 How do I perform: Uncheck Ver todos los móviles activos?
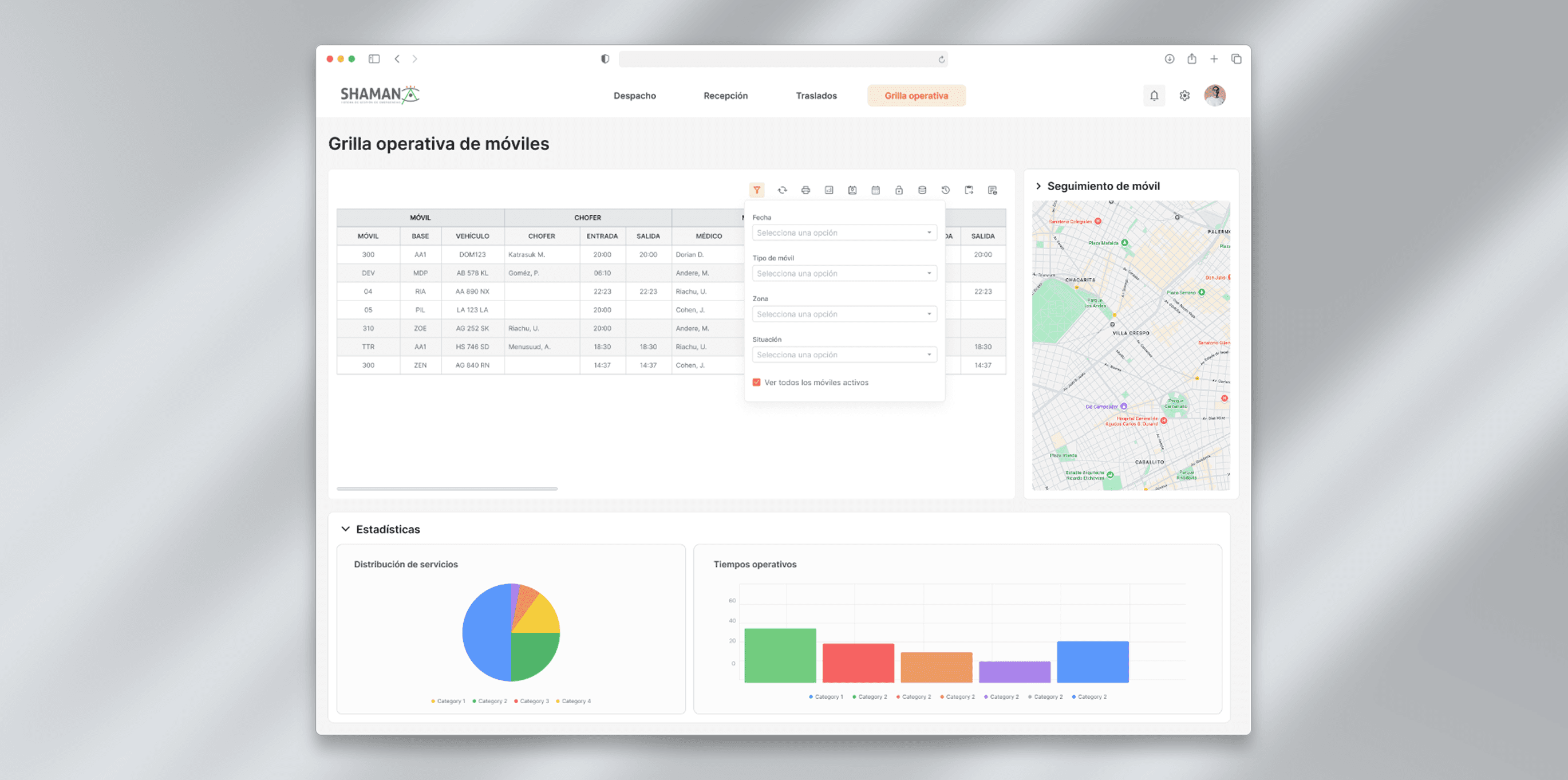(x=757, y=383)
